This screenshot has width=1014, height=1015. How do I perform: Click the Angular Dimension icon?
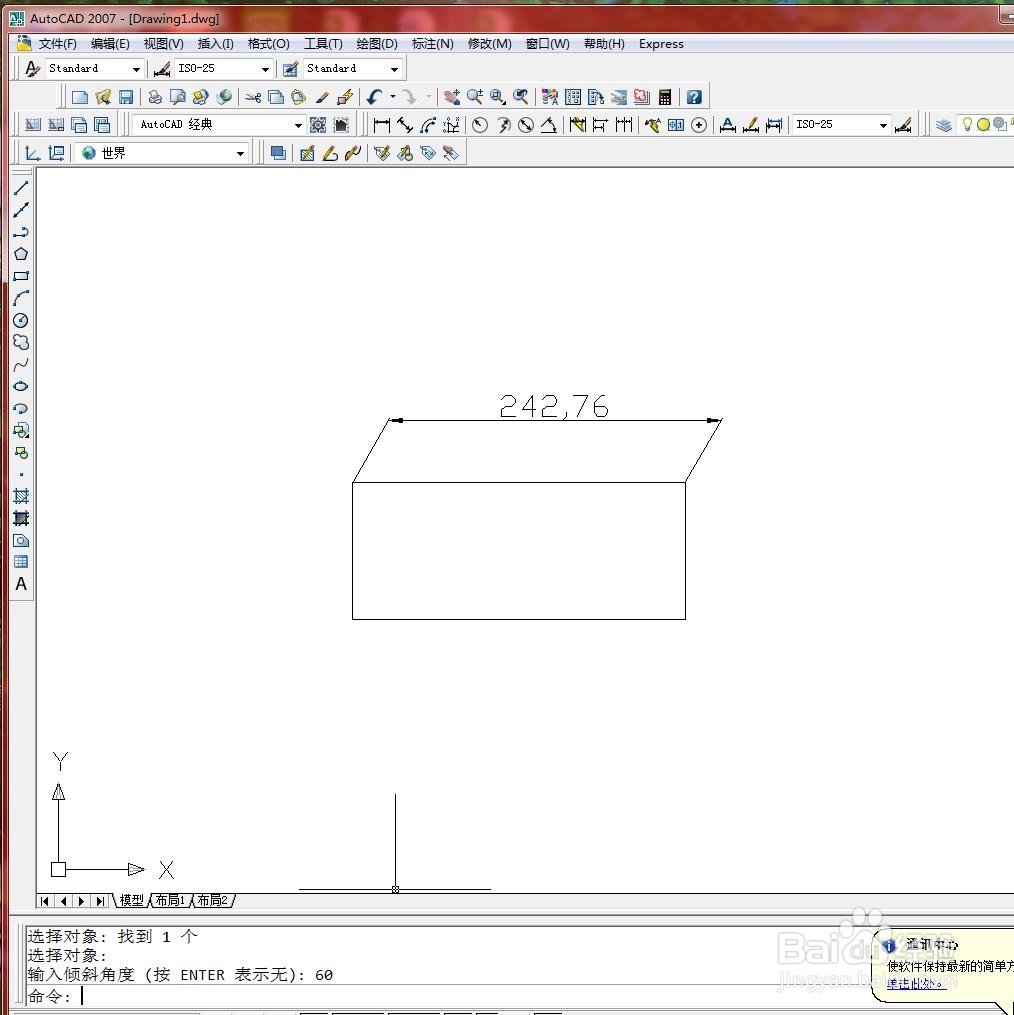click(548, 125)
